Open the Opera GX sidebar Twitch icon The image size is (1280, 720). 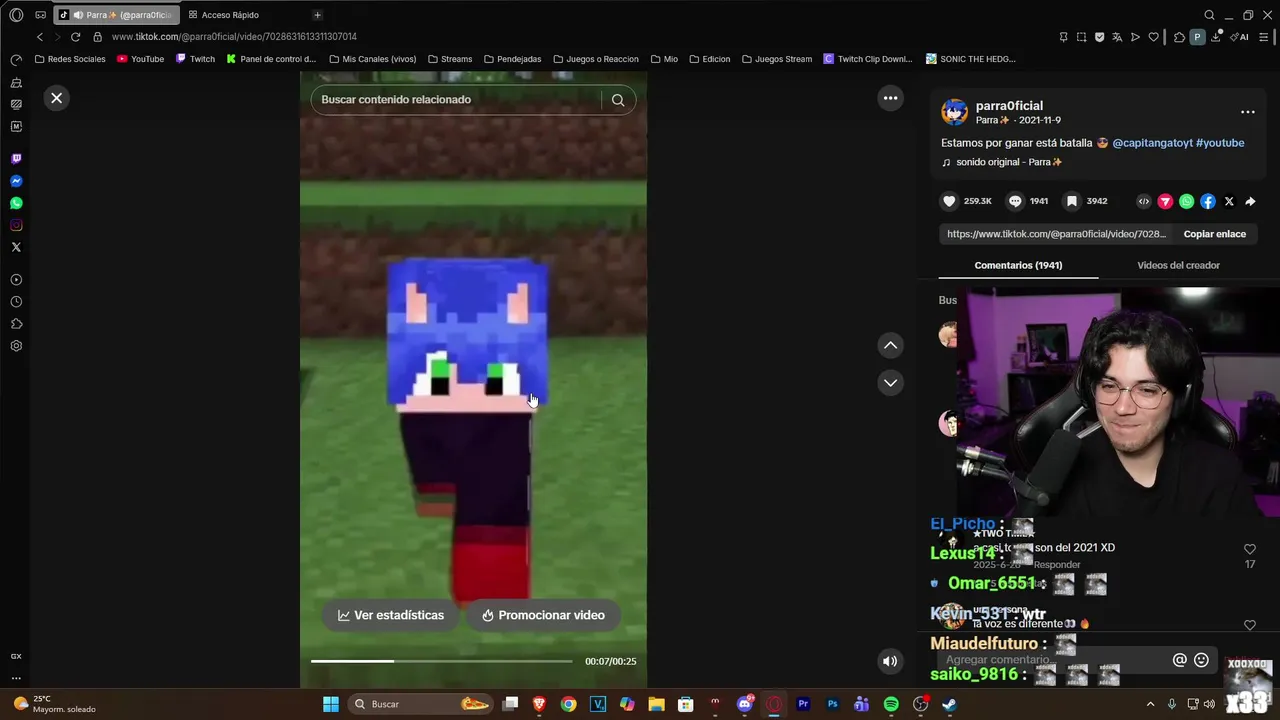tap(16, 159)
